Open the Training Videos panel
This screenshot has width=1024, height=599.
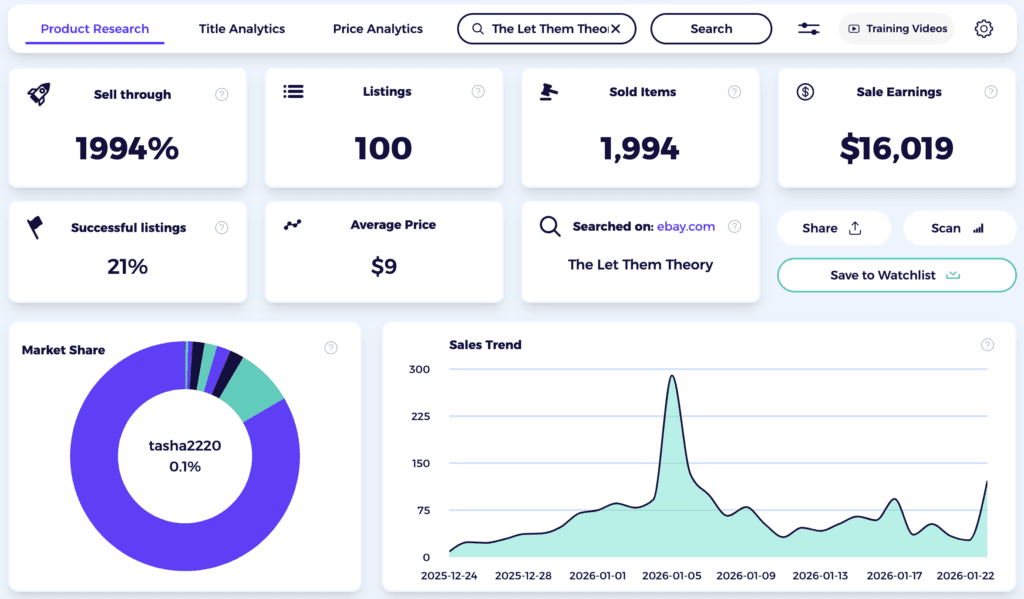tap(896, 29)
